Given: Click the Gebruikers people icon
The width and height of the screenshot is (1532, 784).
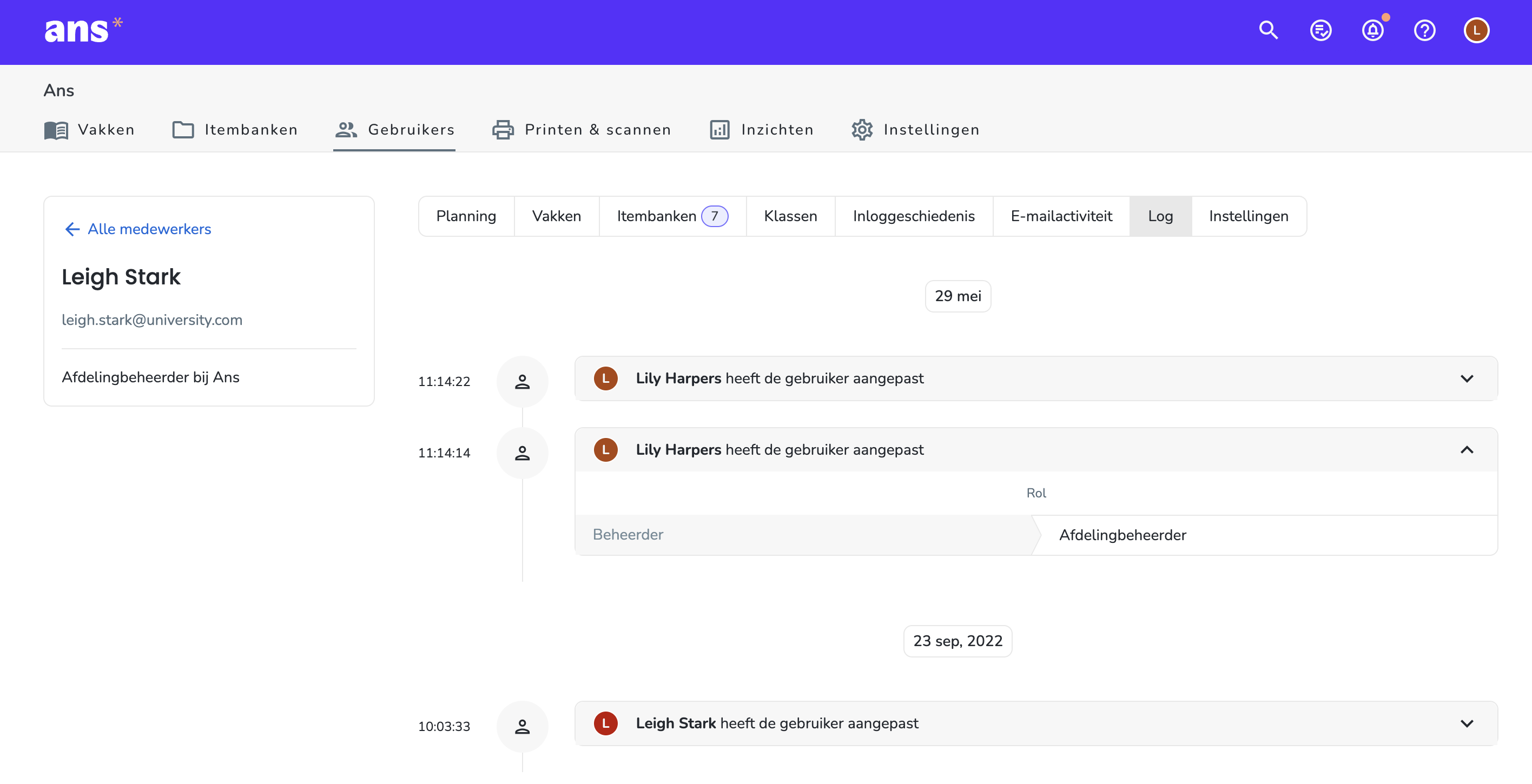Looking at the screenshot, I should point(346,130).
